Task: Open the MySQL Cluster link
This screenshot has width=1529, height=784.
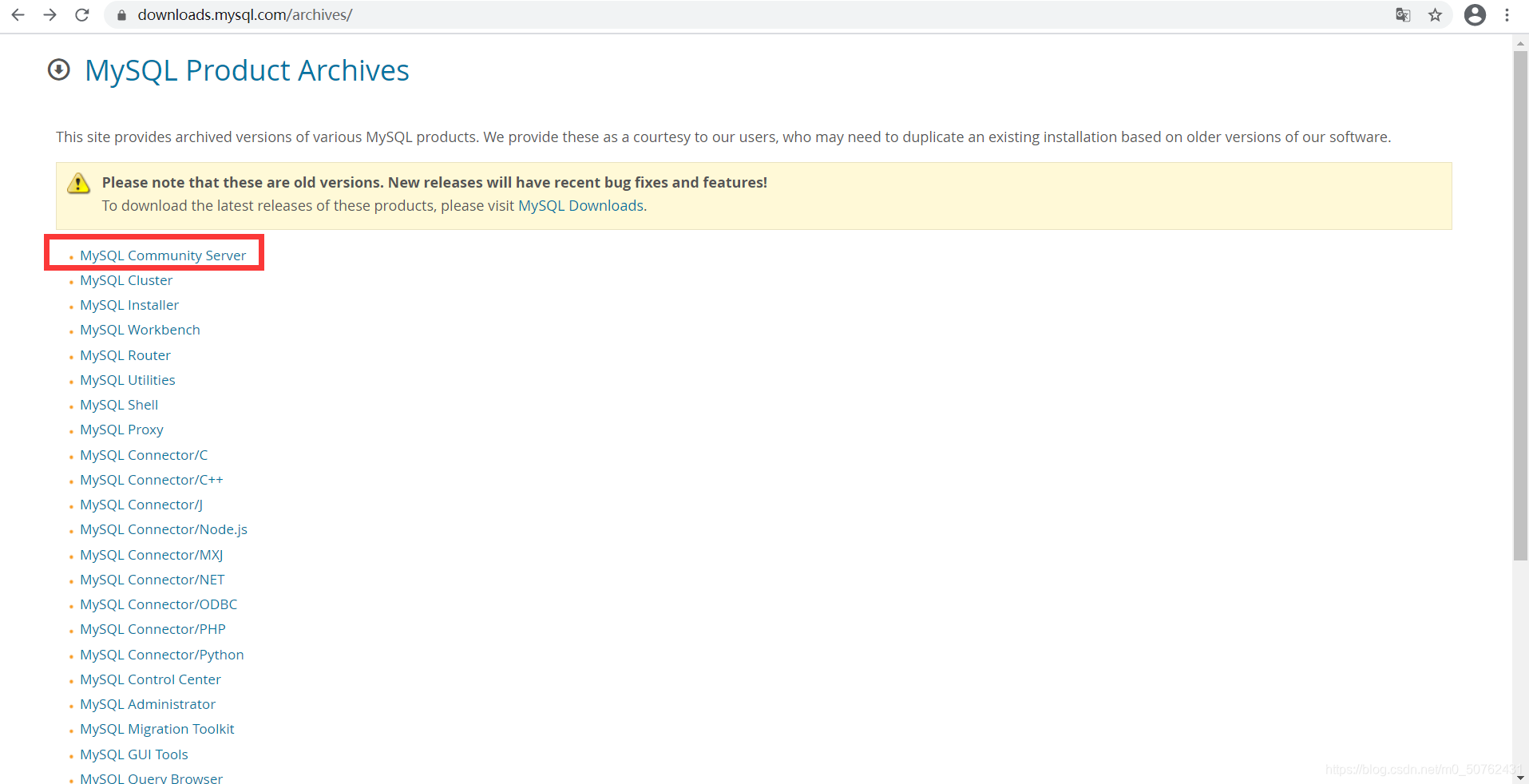Action: (126, 280)
